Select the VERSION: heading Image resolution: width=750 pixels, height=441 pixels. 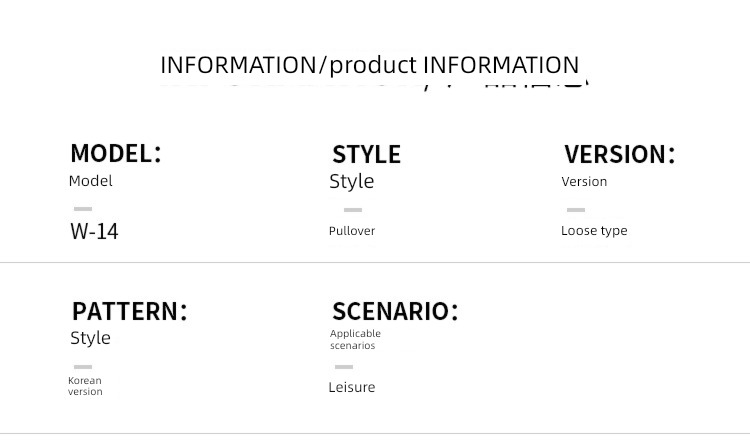[x=619, y=154]
